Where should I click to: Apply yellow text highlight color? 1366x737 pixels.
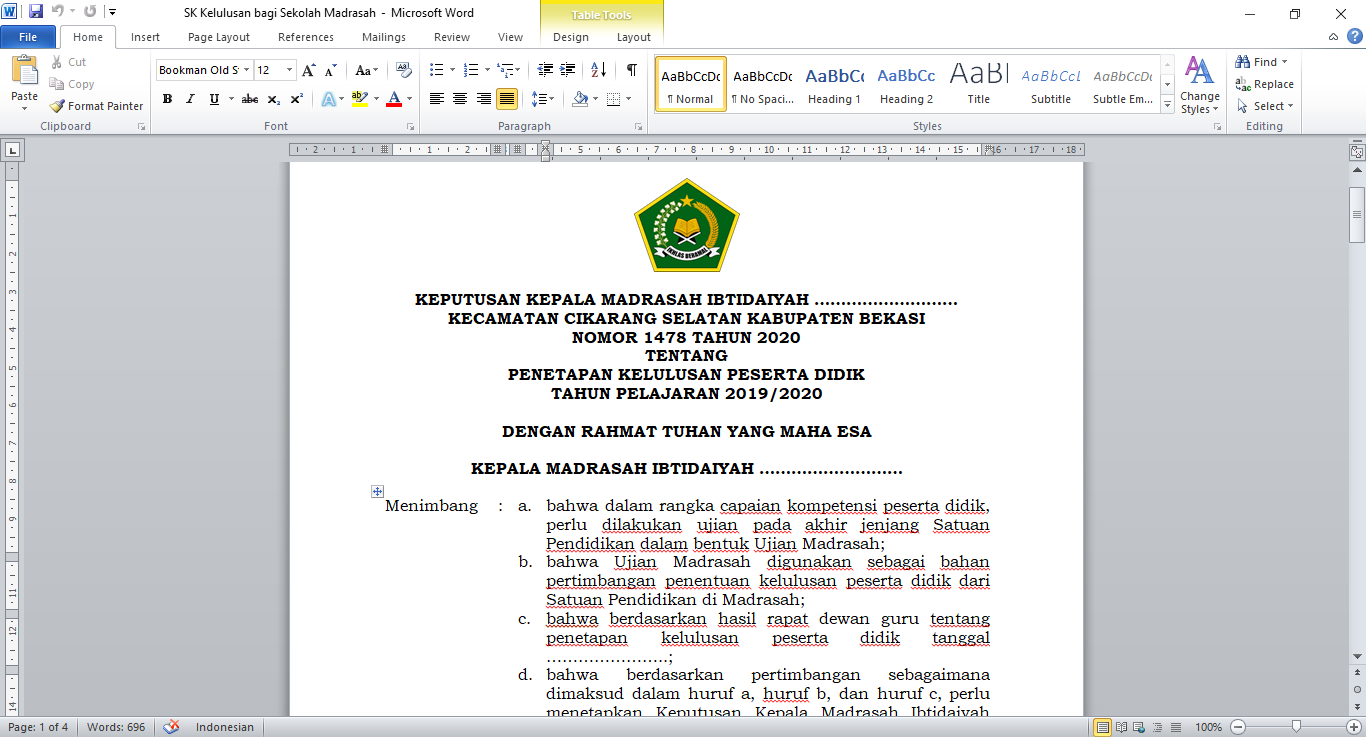360,96
